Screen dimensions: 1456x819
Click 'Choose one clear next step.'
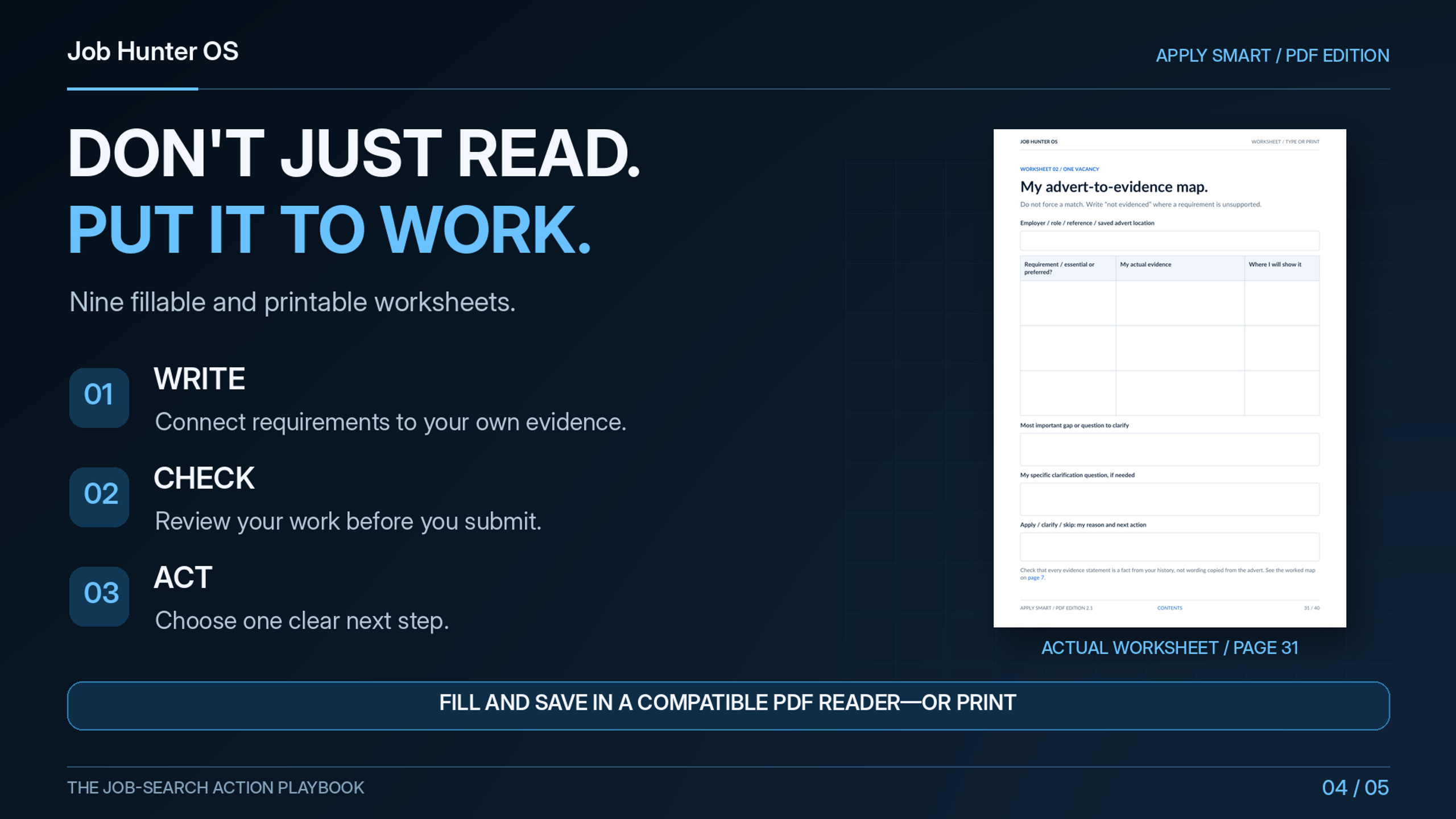302,621
